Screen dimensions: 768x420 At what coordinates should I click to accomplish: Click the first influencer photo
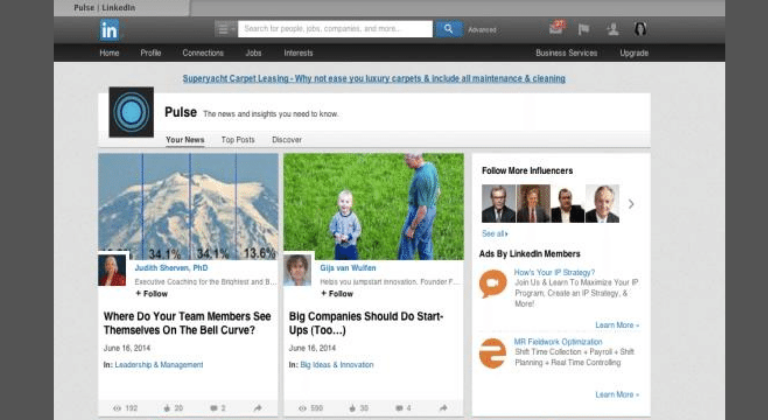coord(499,204)
